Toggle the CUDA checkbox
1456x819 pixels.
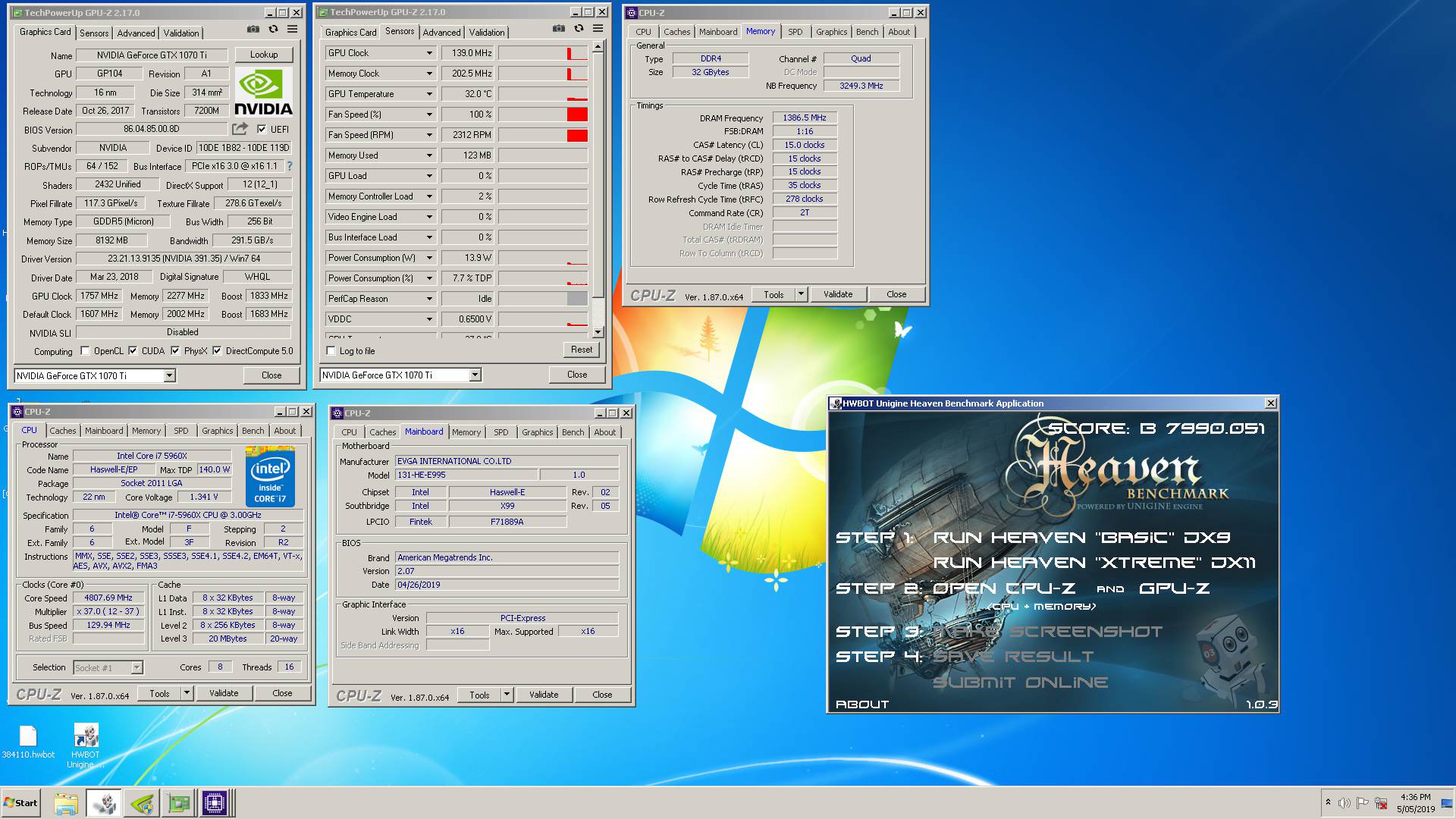pos(133,351)
